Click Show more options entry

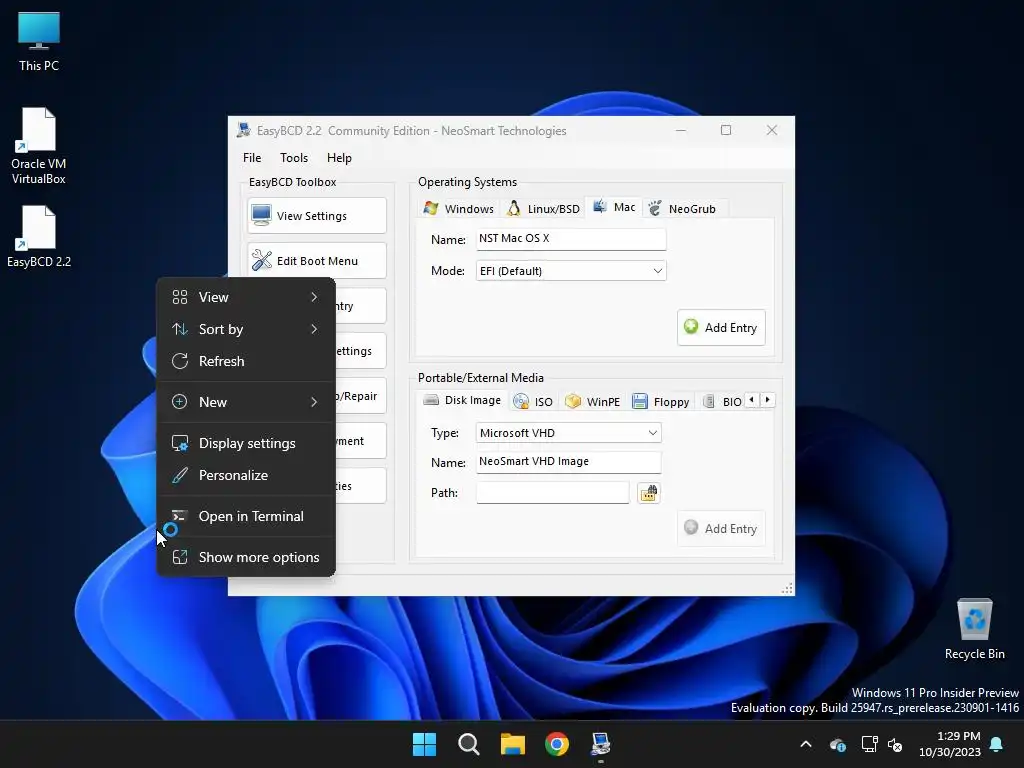click(x=246, y=557)
